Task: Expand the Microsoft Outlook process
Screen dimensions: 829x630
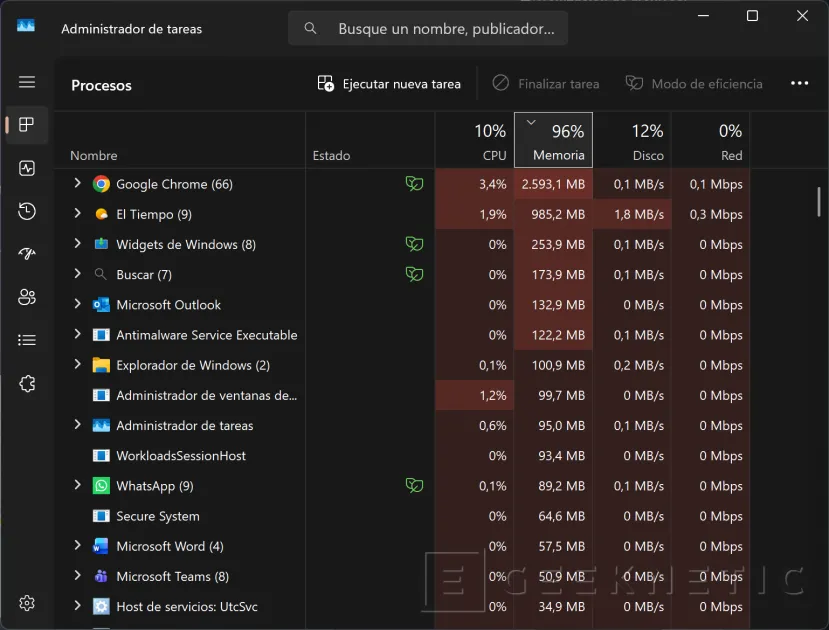Action: pyautogui.click(x=77, y=303)
